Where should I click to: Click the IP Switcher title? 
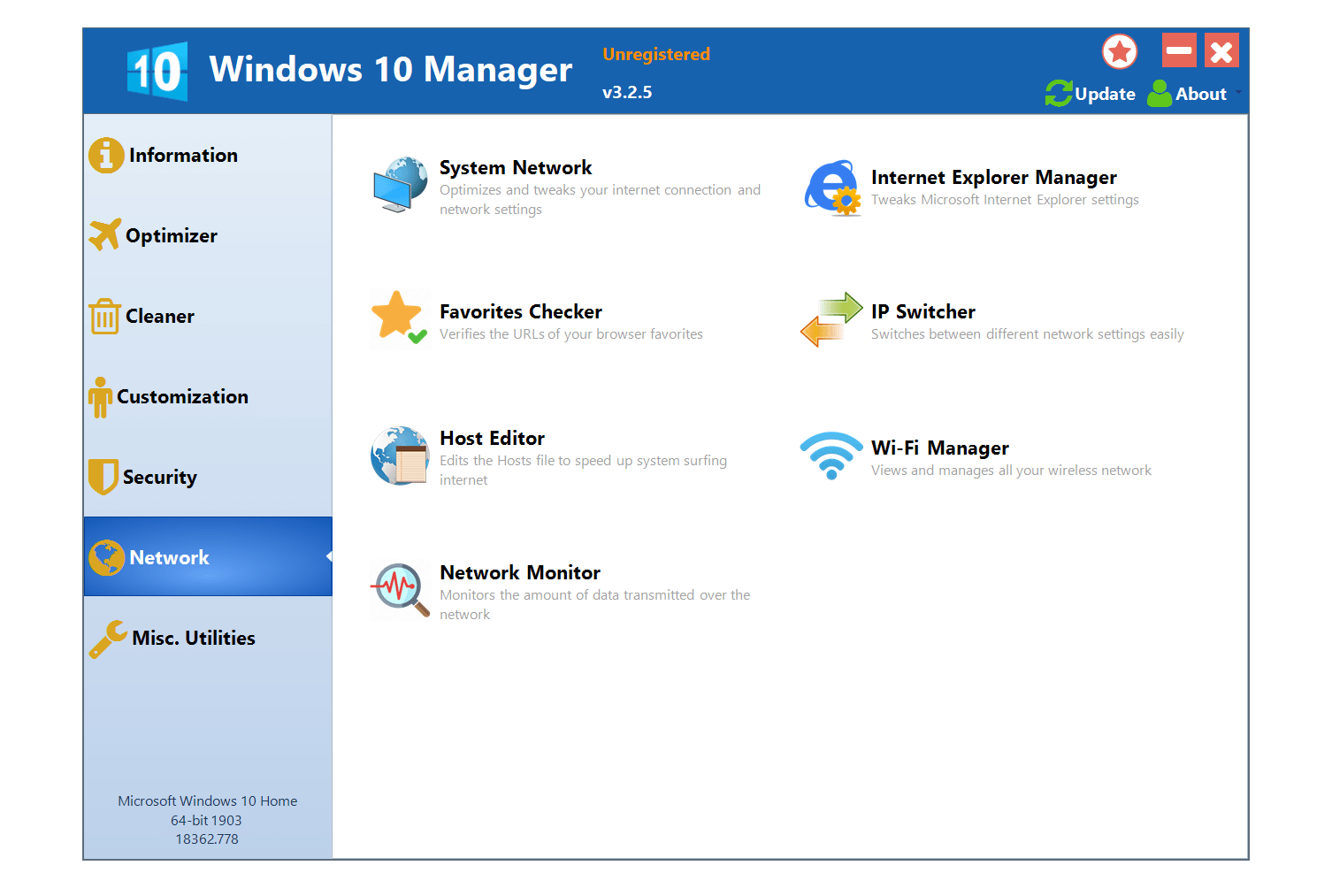click(923, 312)
